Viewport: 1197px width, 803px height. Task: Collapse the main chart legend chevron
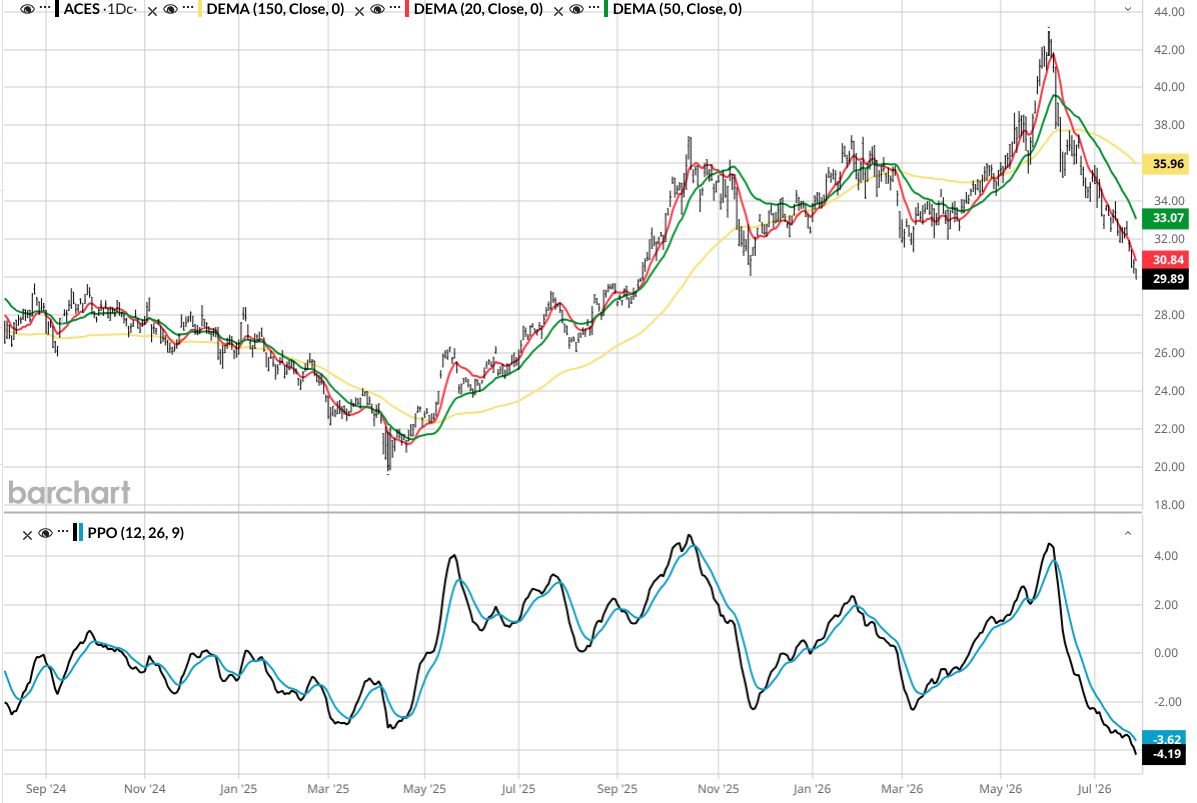point(1128,9)
